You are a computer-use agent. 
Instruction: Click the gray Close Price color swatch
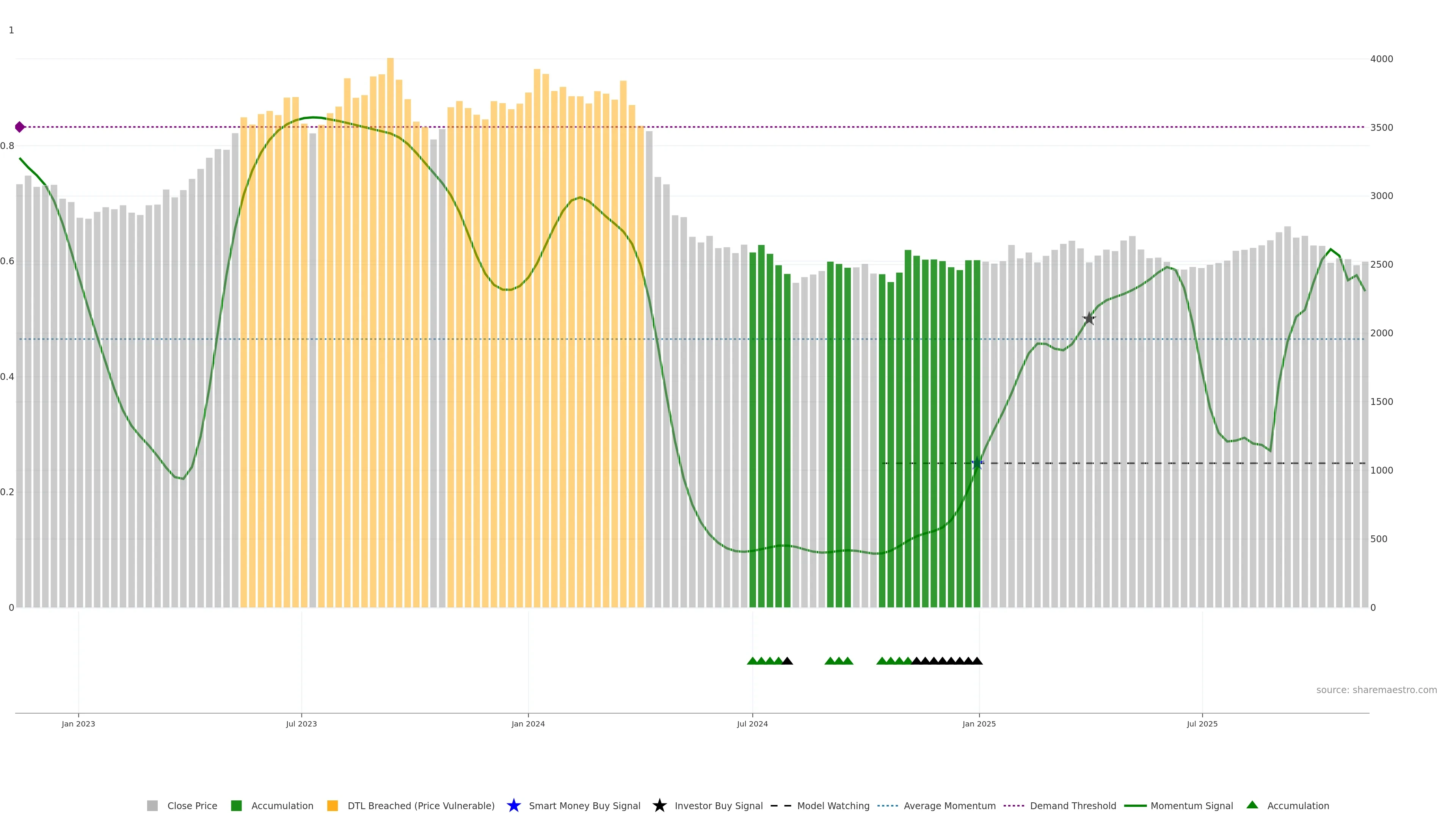point(152,805)
